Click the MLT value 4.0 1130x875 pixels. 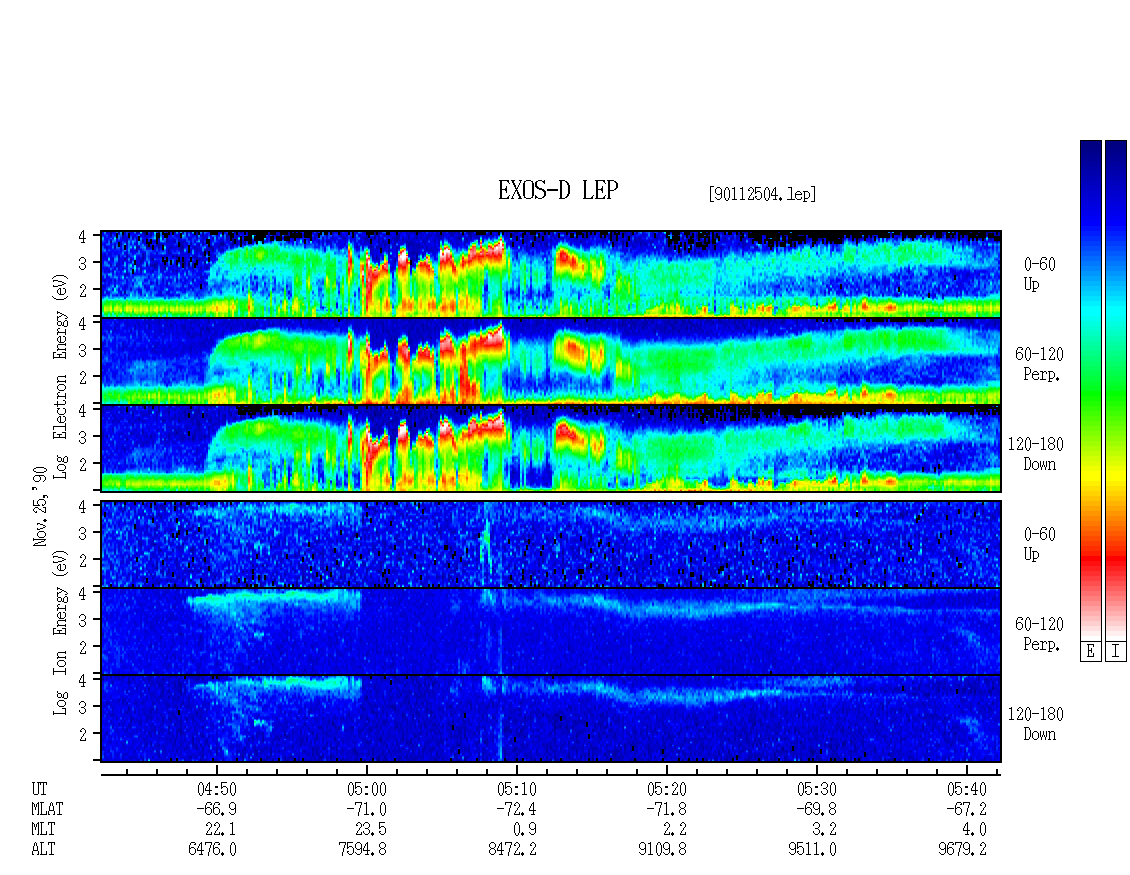(974, 830)
